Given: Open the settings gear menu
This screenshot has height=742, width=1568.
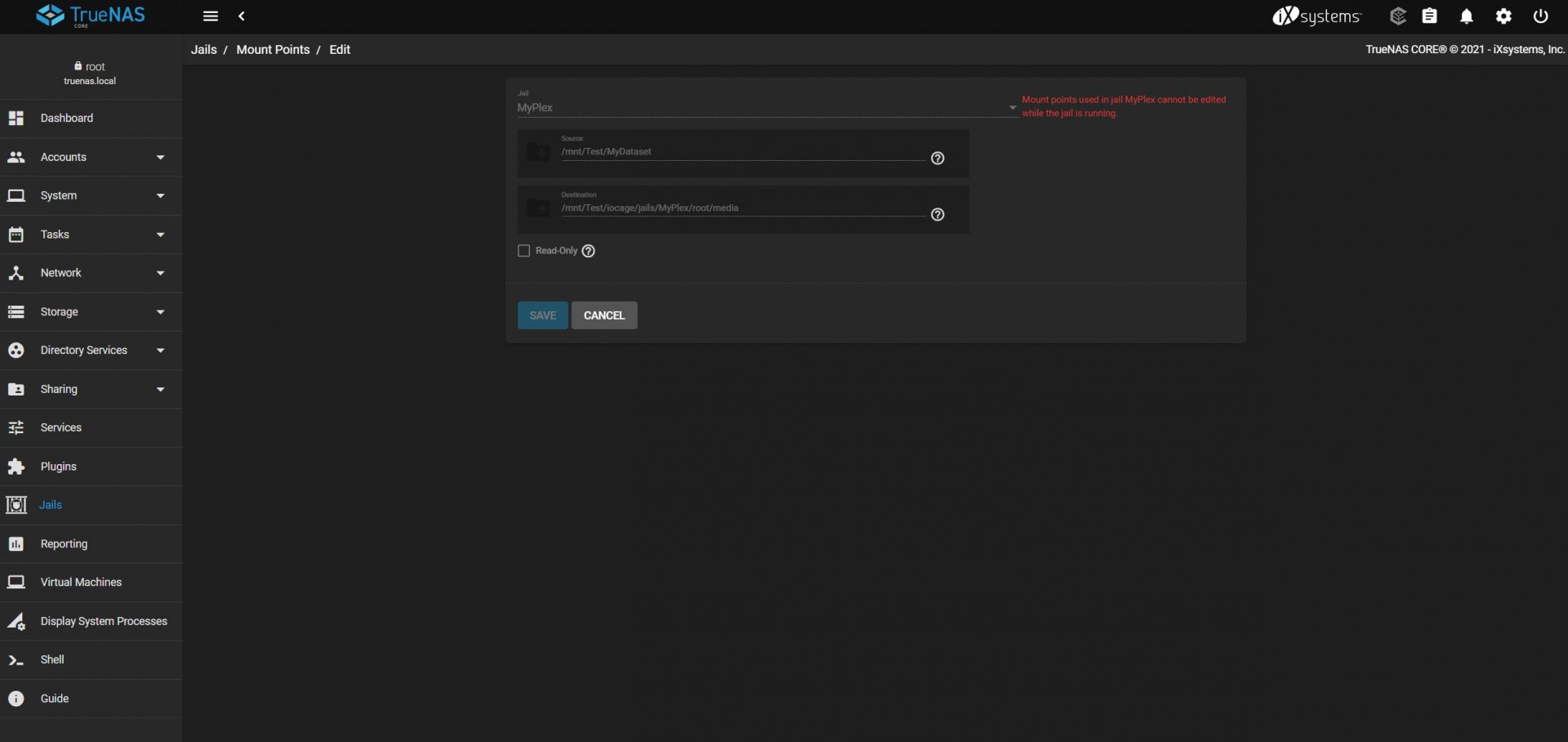Looking at the screenshot, I should 1503,16.
